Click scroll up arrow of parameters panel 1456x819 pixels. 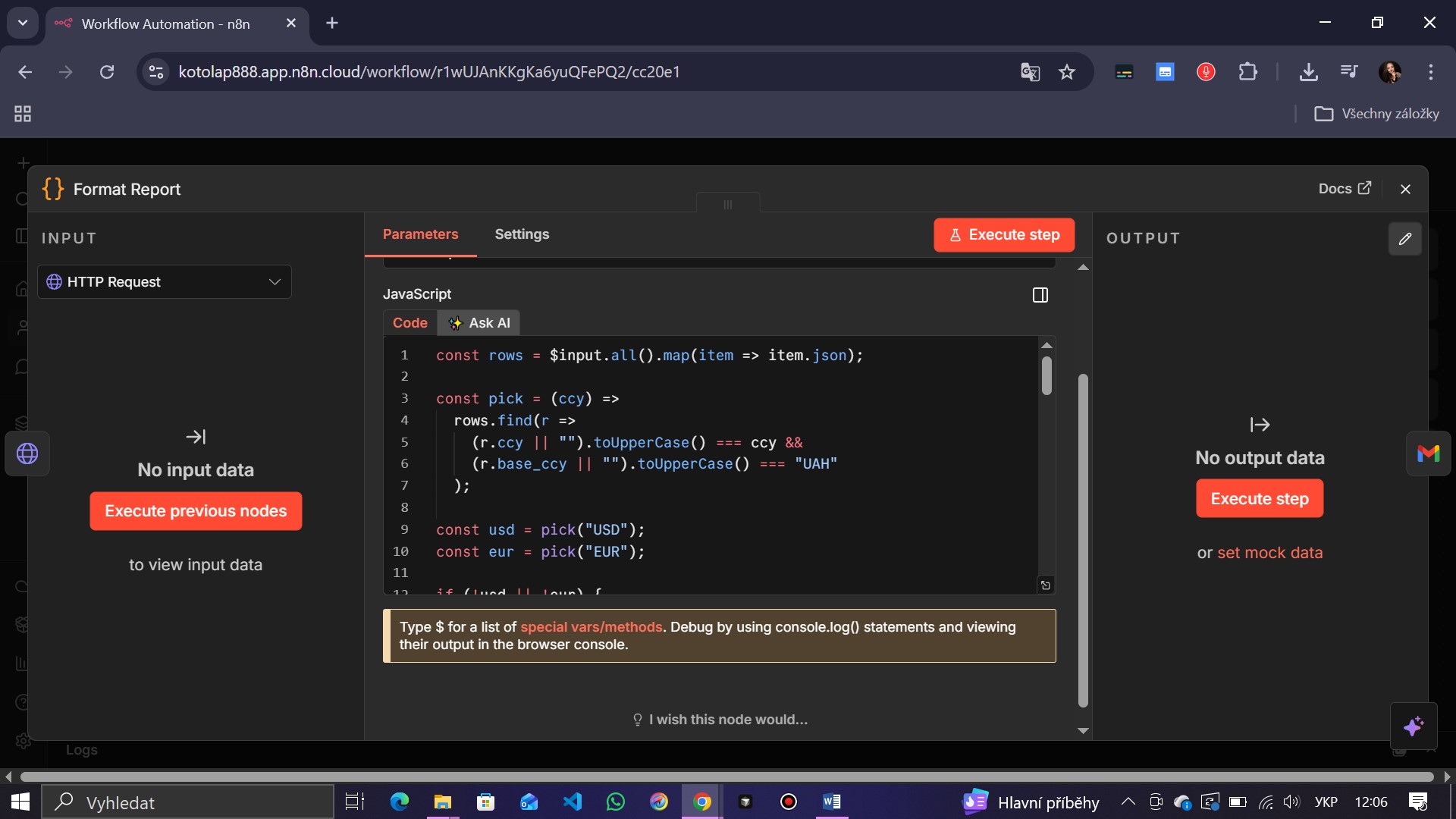[x=1083, y=268]
